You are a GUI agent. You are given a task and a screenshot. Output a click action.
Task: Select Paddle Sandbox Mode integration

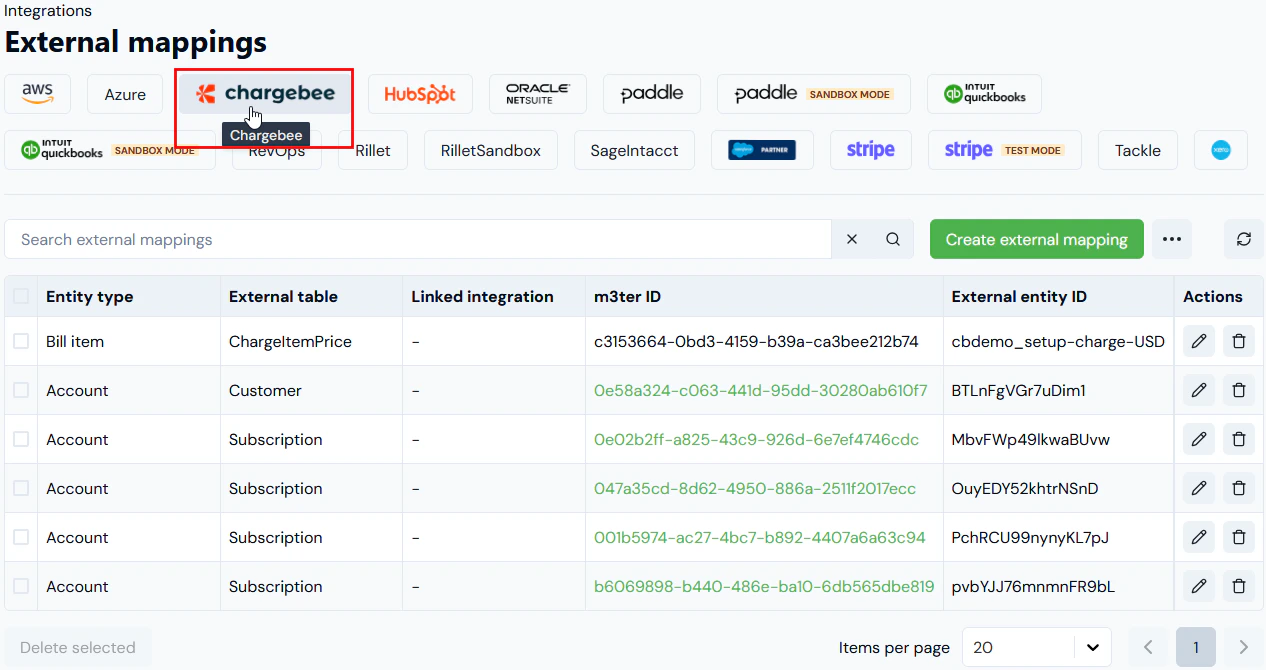click(814, 94)
